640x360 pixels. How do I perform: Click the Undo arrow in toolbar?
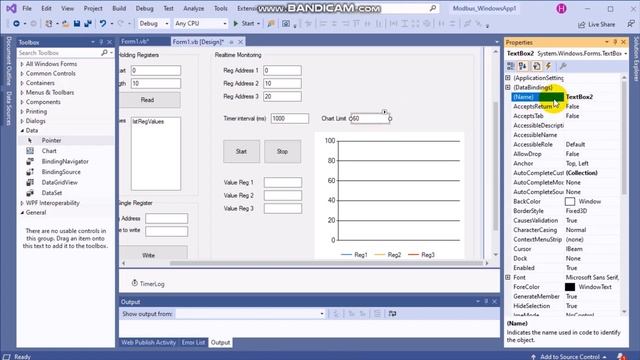(103, 24)
